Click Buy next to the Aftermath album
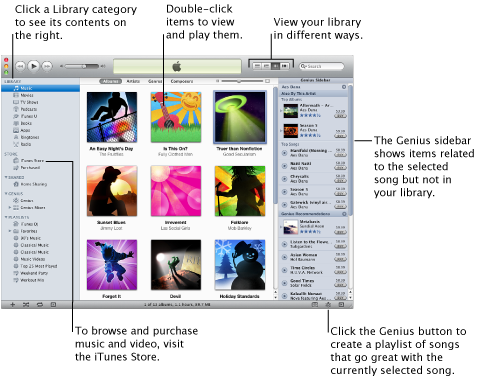 coord(340,116)
